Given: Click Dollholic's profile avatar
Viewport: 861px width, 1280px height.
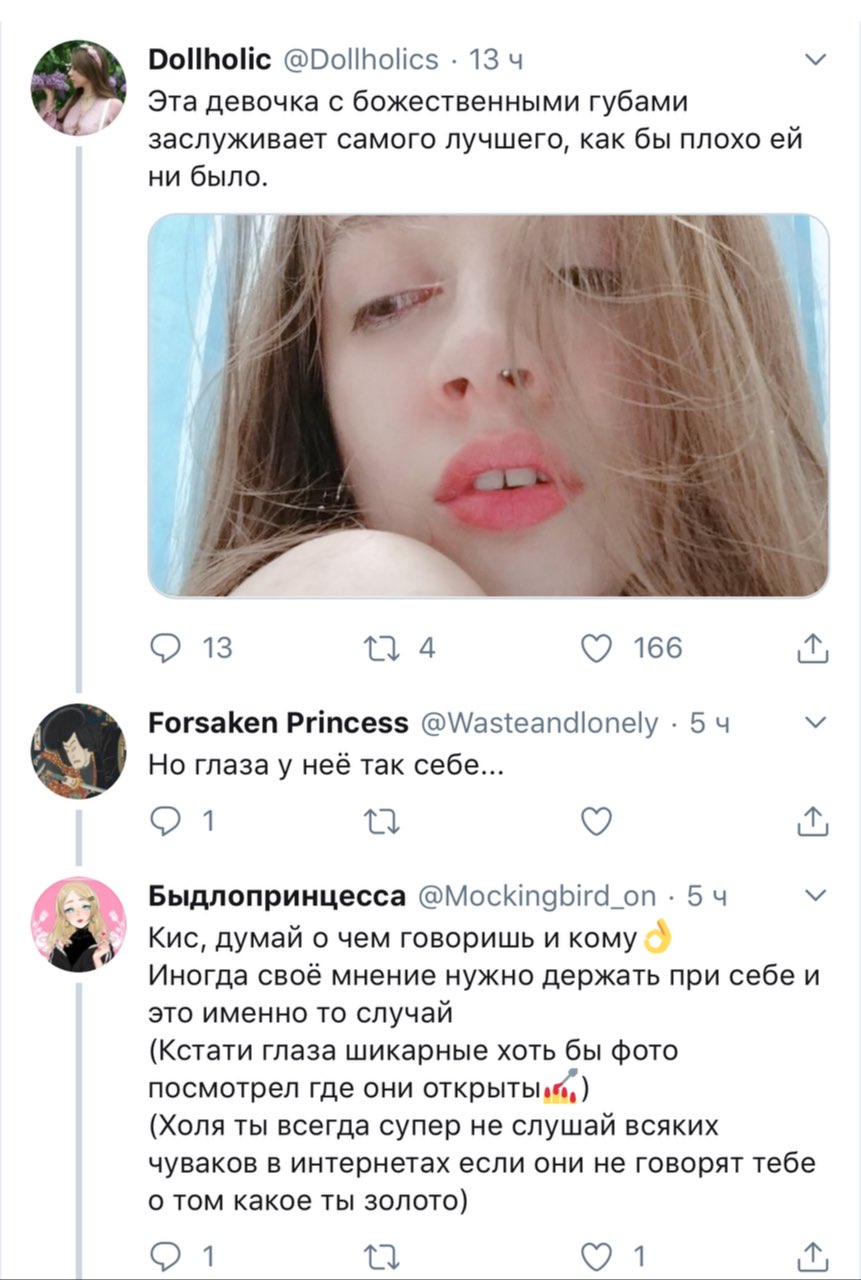Looking at the screenshot, I should [x=78, y=89].
